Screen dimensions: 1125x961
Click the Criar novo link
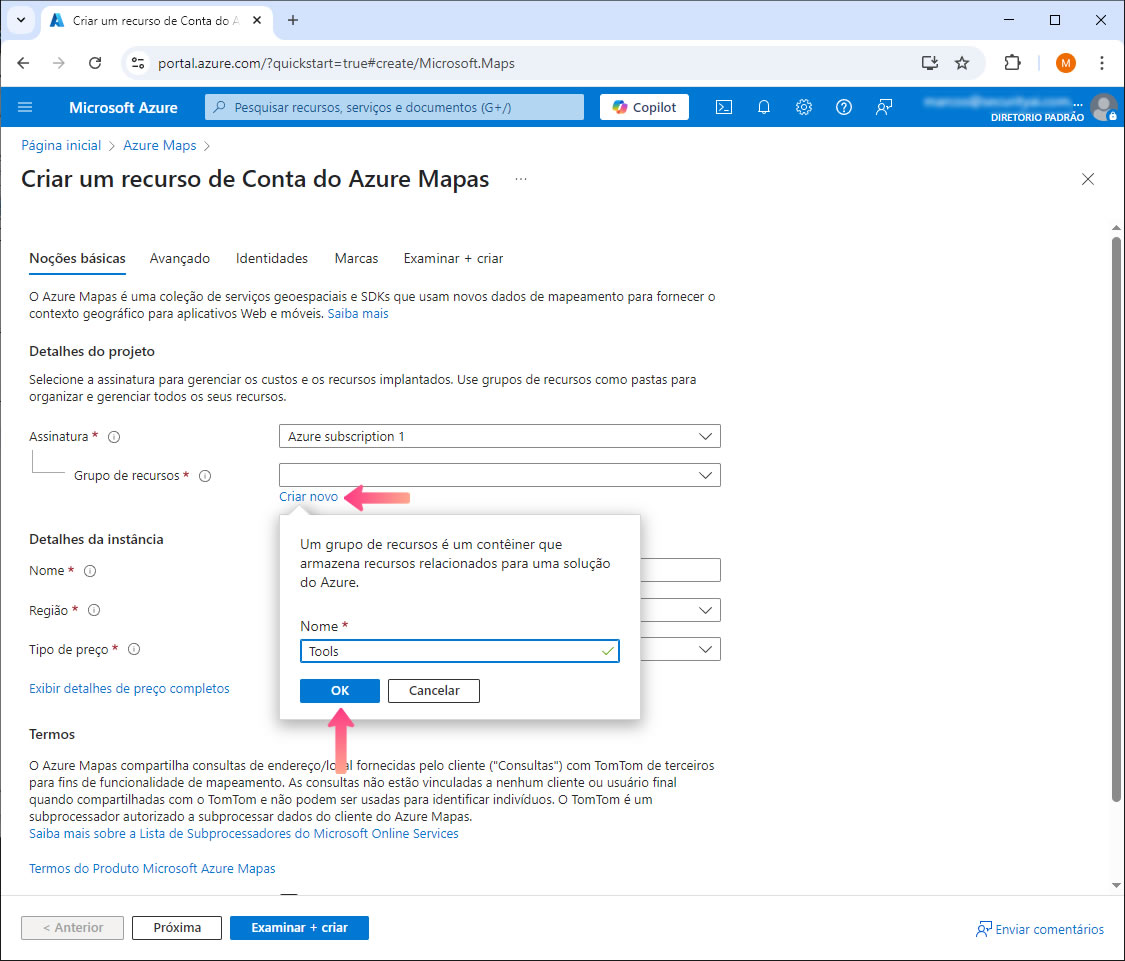[x=309, y=497]
